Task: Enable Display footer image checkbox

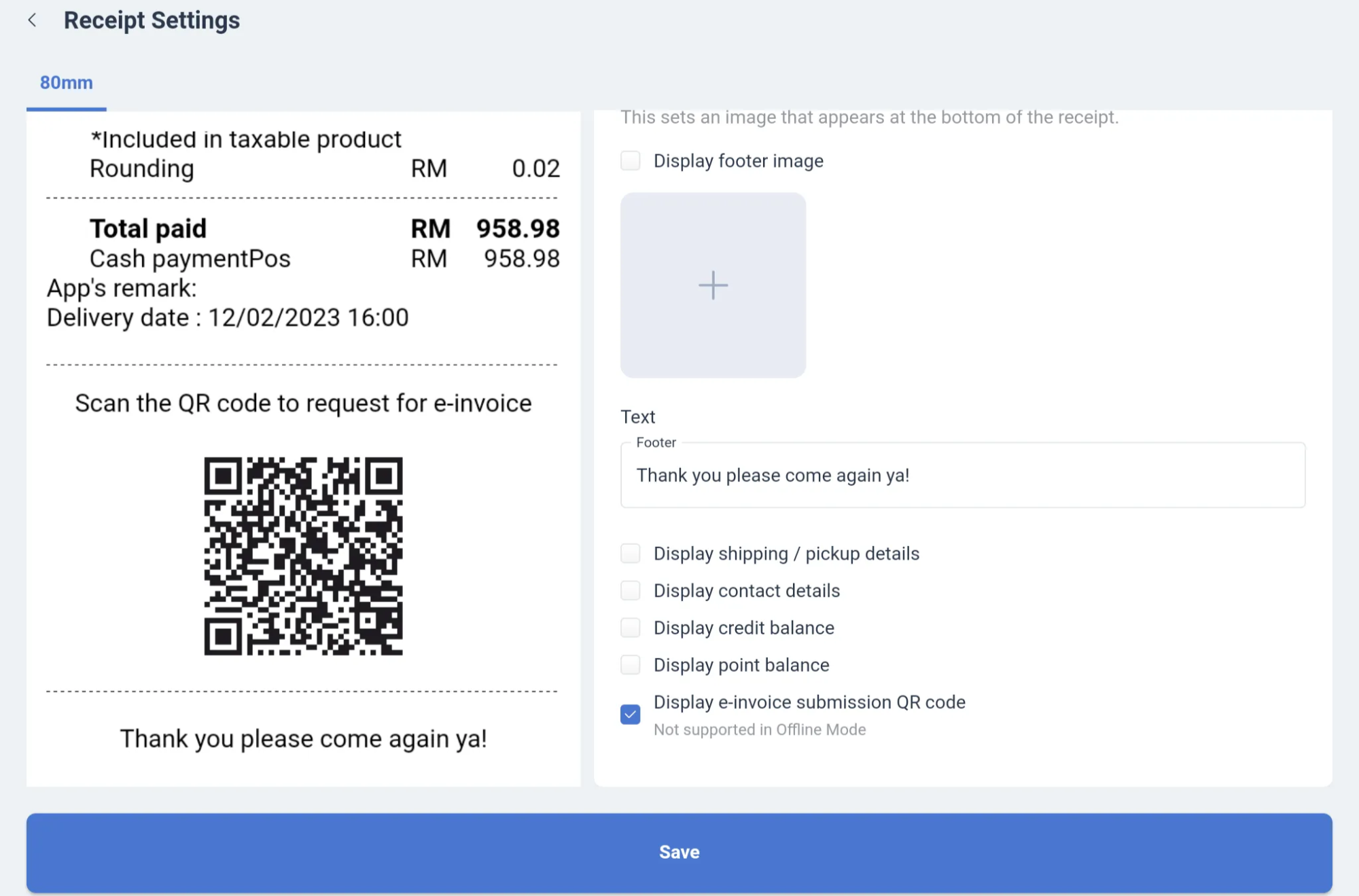Action: click(x=630, y=161)
